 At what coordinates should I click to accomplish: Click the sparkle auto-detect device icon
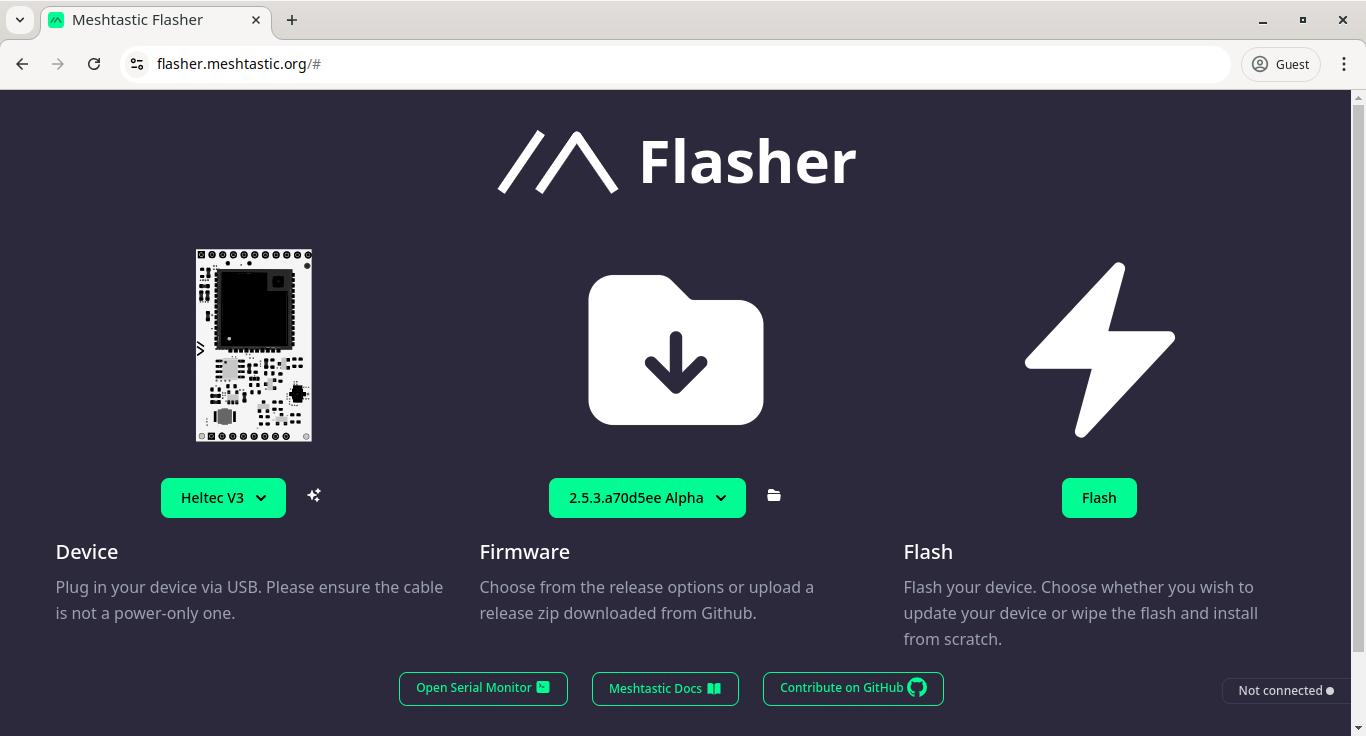coord(314,495)
